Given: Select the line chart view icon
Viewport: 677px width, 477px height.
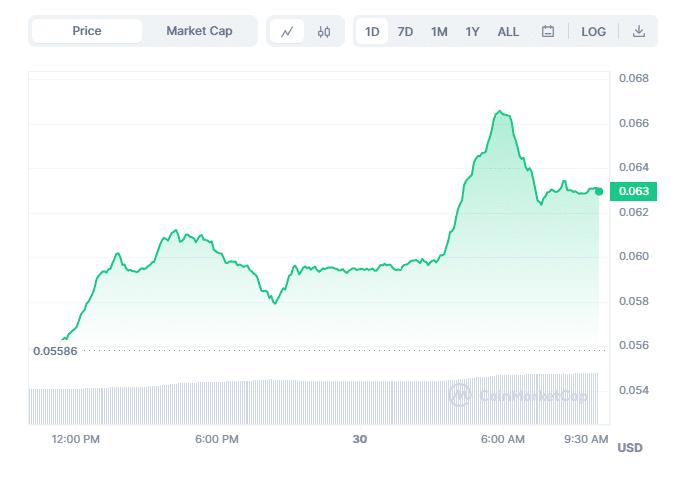Looking at the screenshot, I should click(287, 32).
